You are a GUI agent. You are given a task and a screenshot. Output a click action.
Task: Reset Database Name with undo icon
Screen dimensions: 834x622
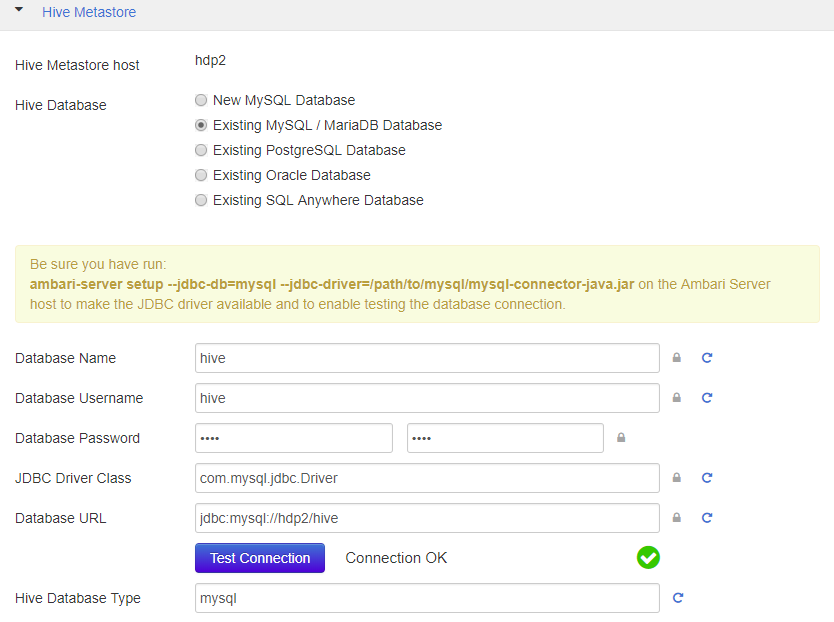(x=707, y=358)
